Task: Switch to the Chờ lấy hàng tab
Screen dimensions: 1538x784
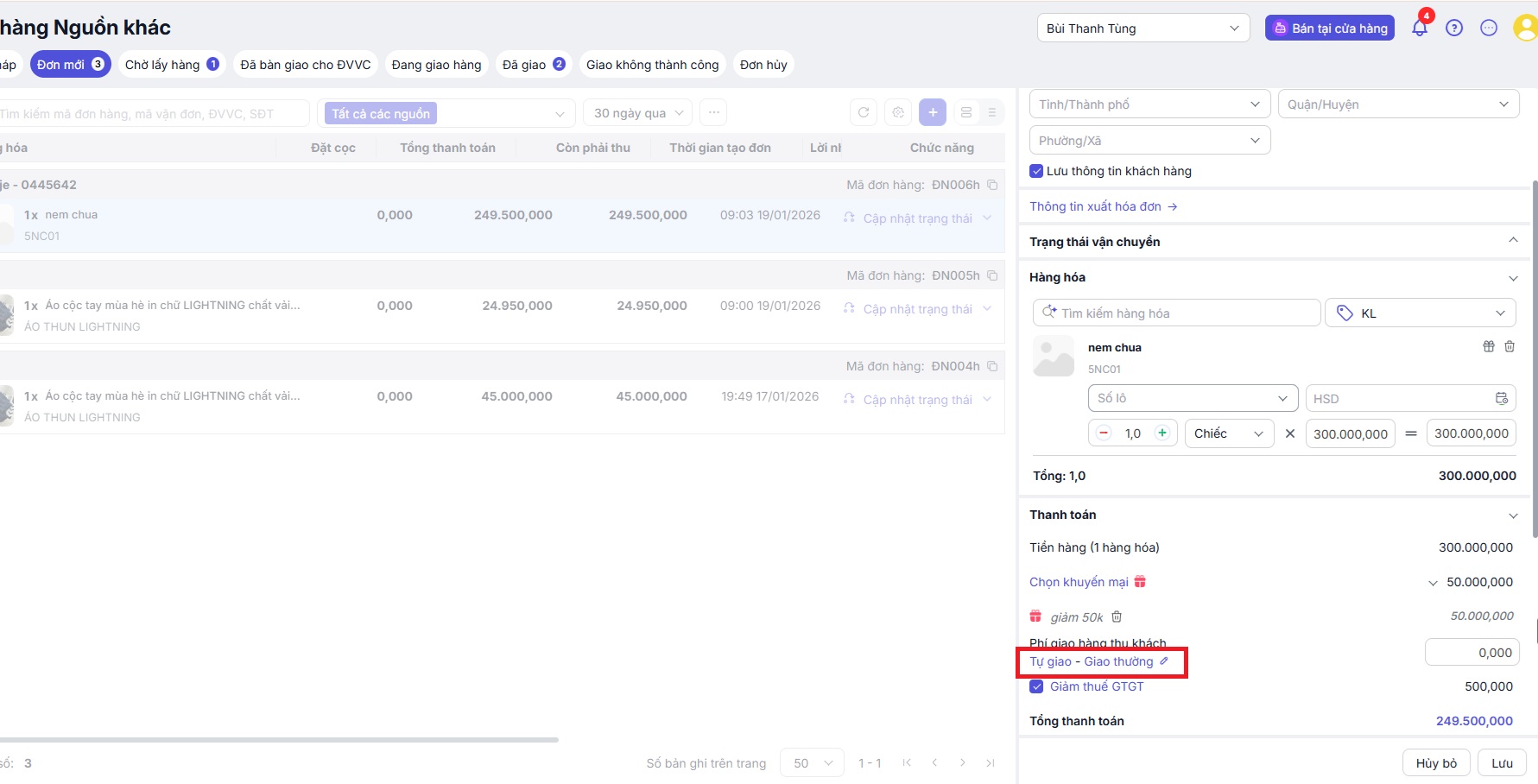Action: pos(171,65)
